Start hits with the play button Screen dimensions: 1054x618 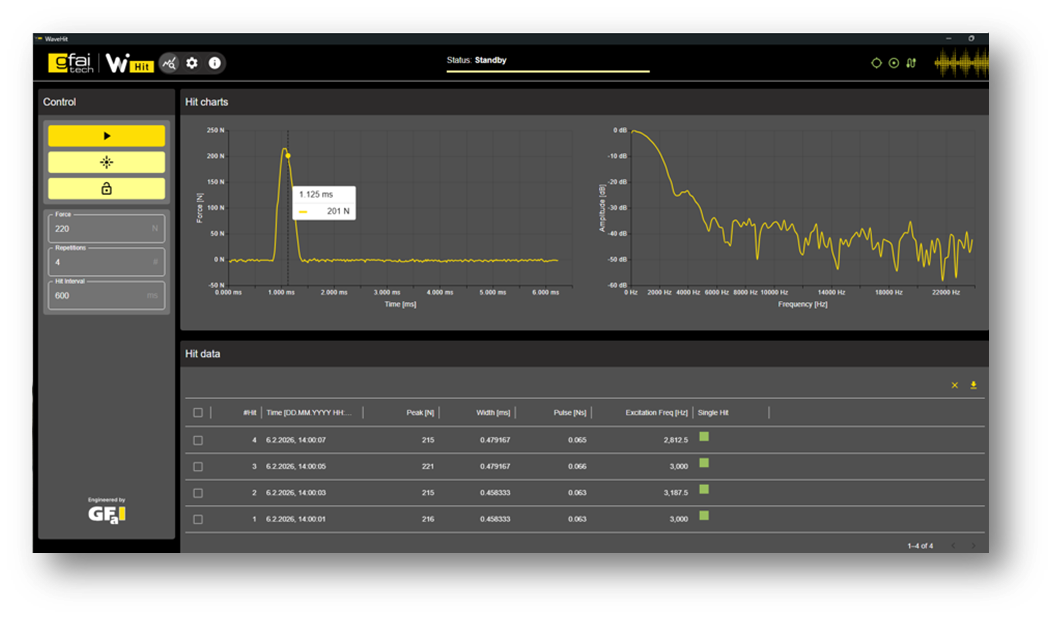click(x=106, y=136)
